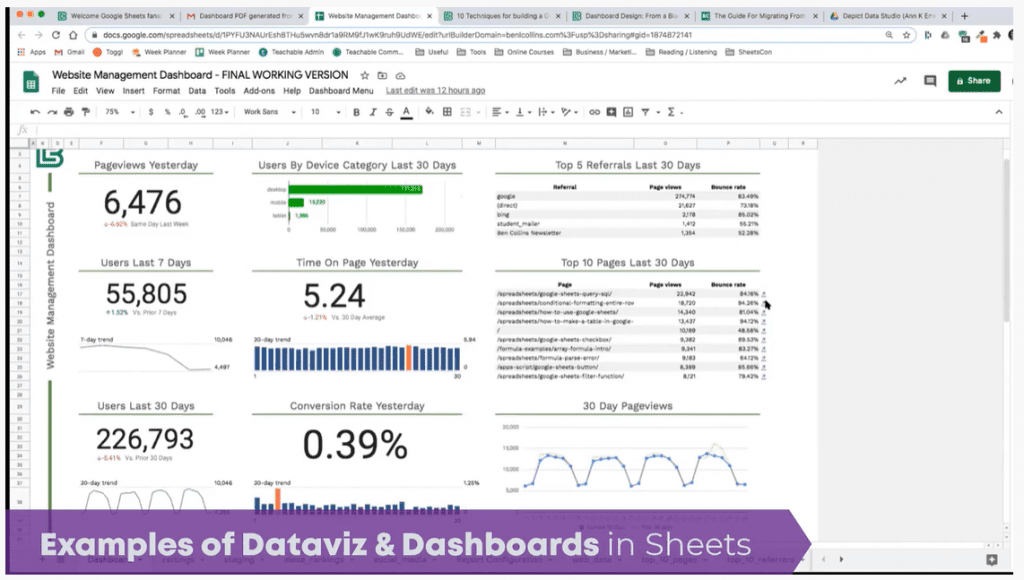The height and width of the screenshot is (580, 1024).
Task: Open the text color picker
Action: (406, 112)
